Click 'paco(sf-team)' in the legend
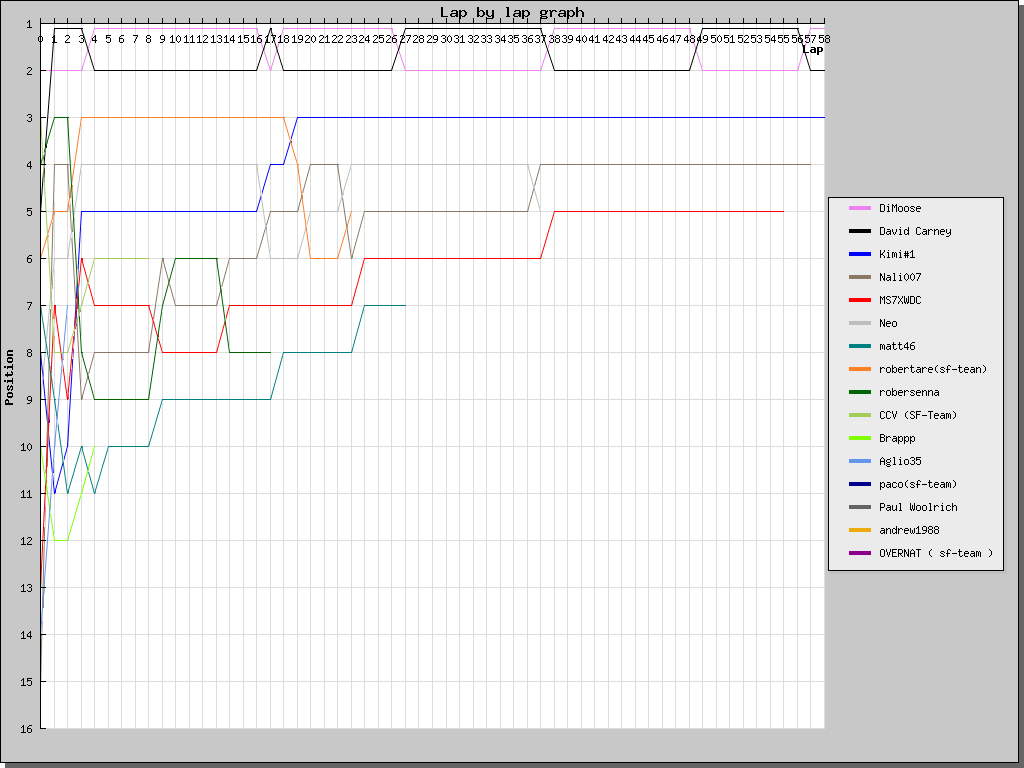Viewport: 1024px width, 768px height. click(x=918, y=484)
